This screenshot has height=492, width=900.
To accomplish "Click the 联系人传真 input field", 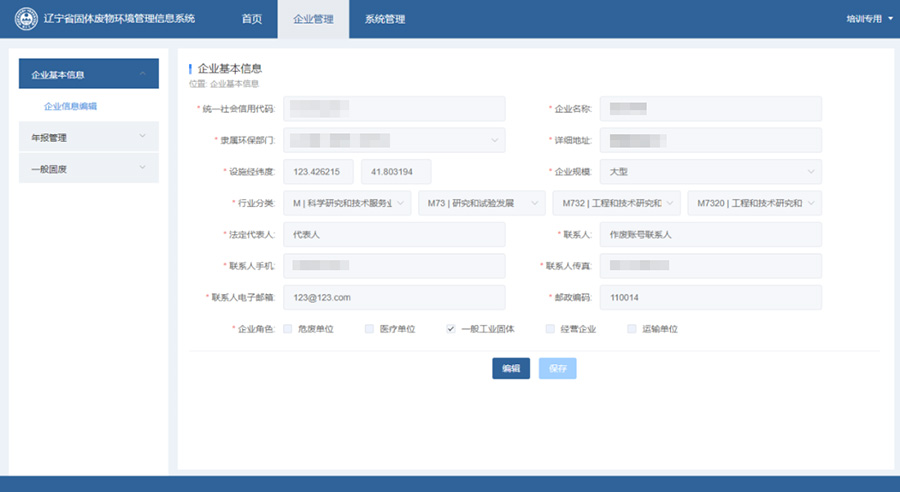I will (x=711, y=266).
